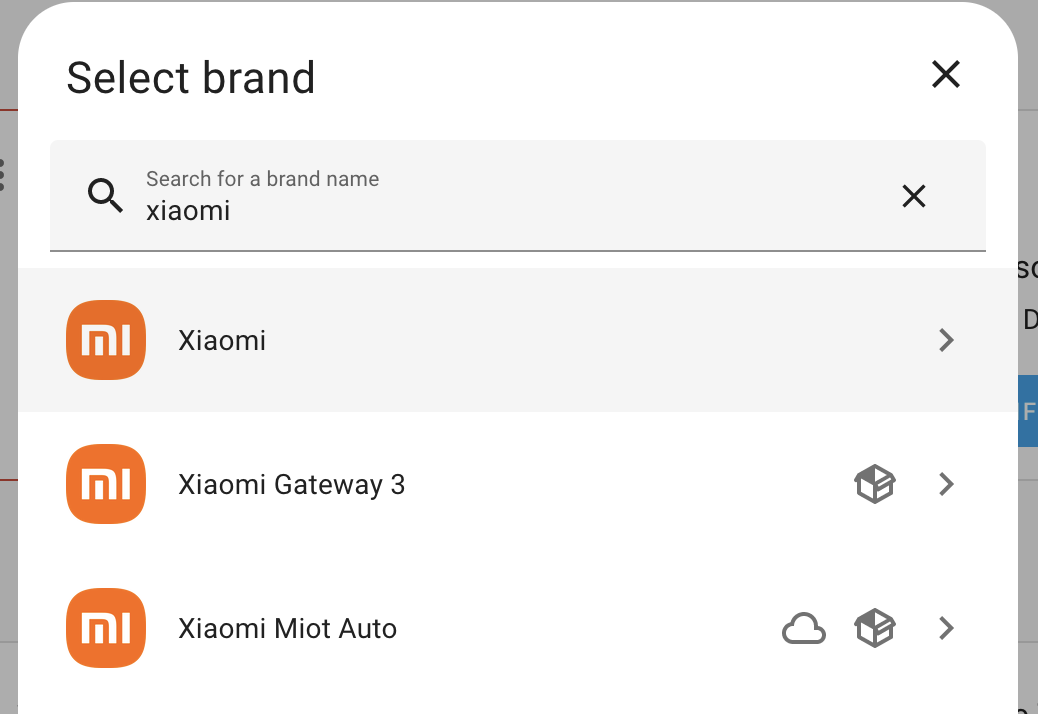Click the cloud service icon beside Xiaomi Miot Auto

[x=804, y=628]
